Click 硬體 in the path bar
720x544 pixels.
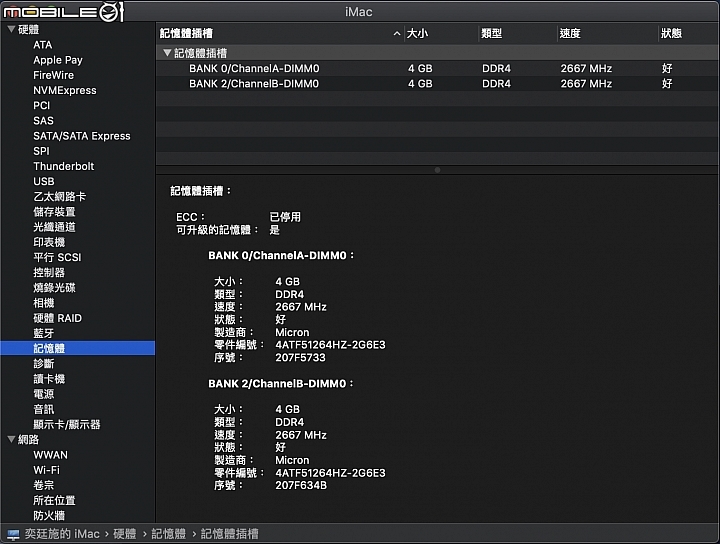(125, 534)
